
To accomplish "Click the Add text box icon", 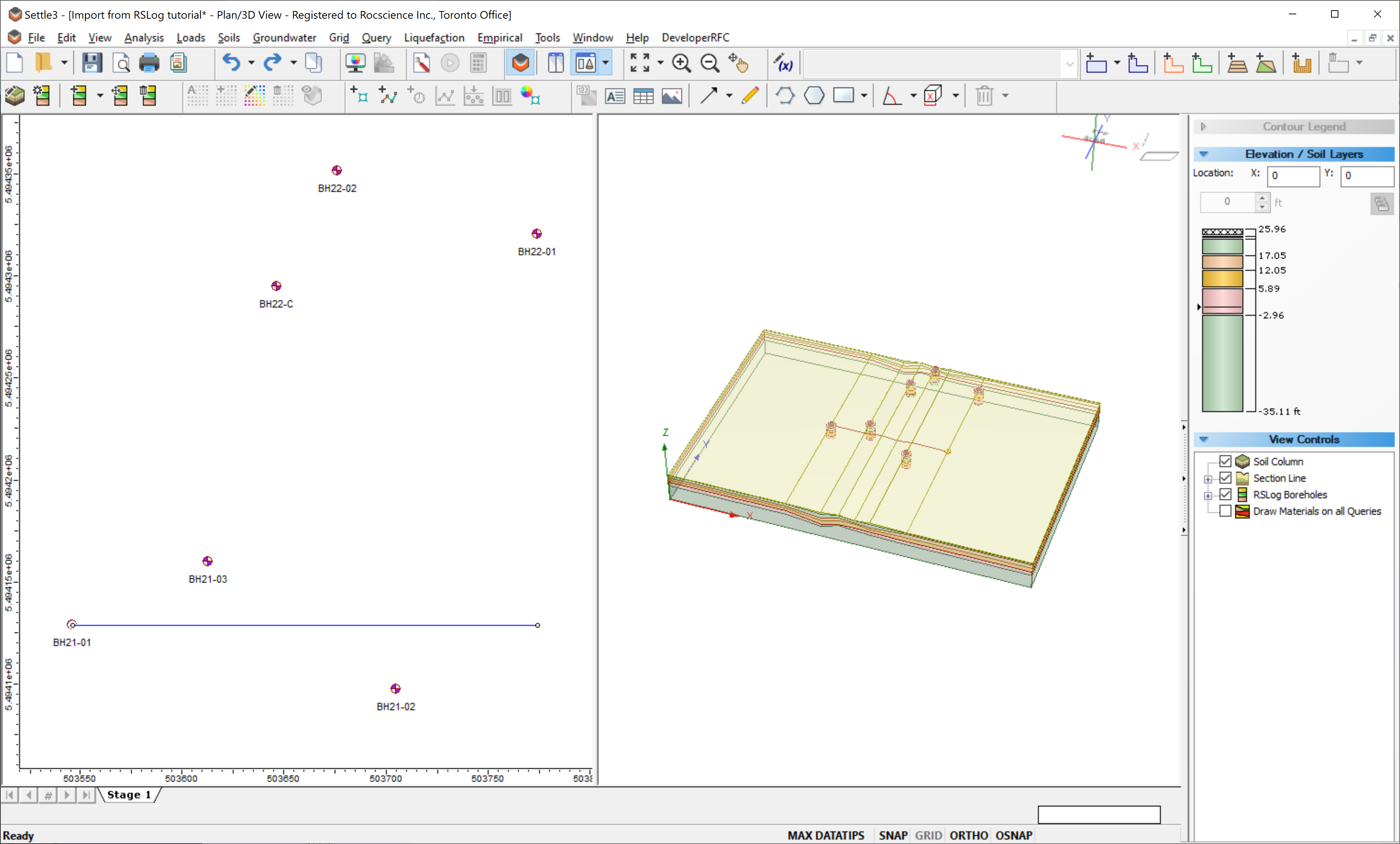I will tap(615, 95).
